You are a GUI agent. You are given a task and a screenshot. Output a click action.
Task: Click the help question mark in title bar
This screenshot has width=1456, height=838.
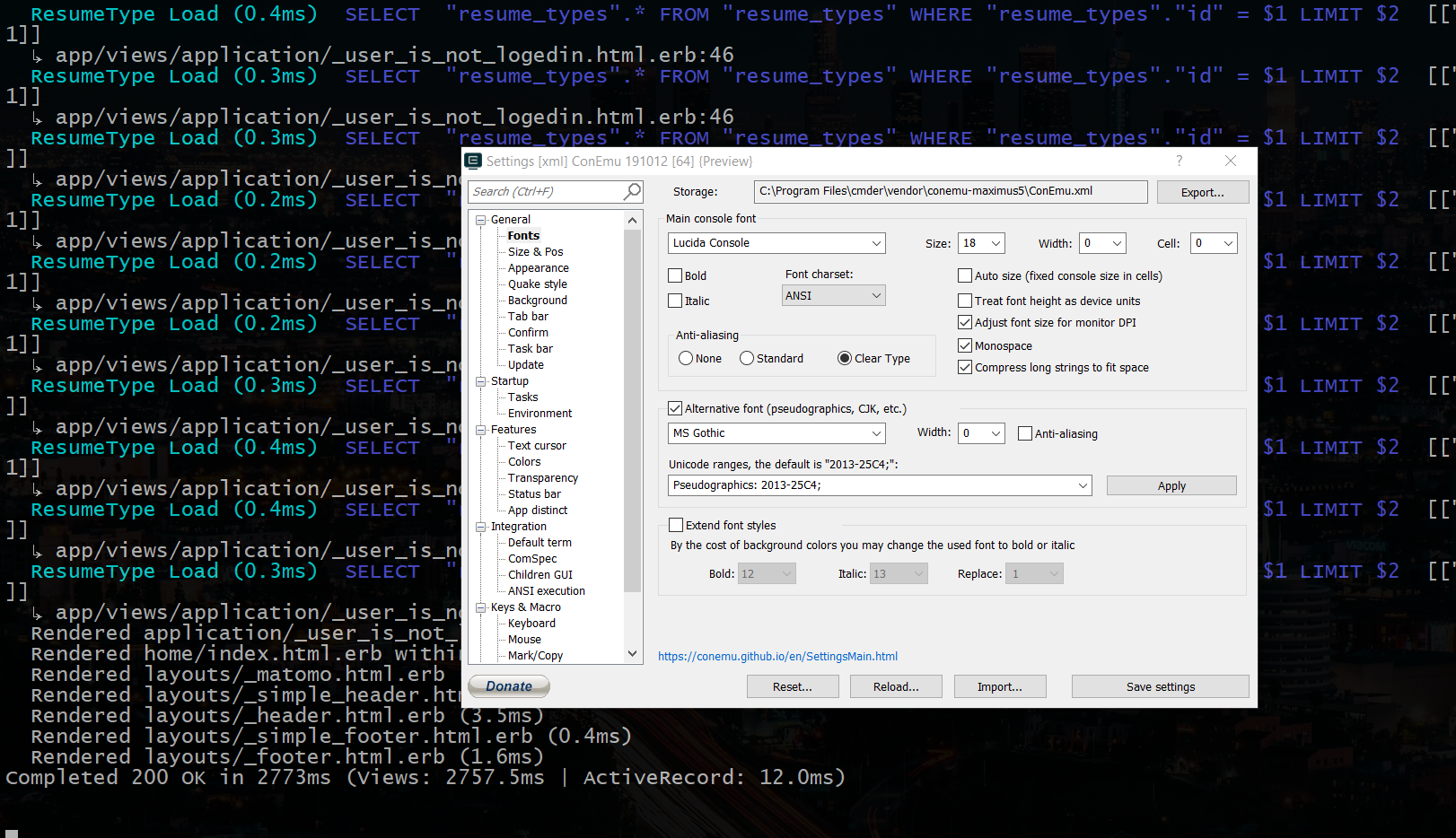(x=1180, y=161)
